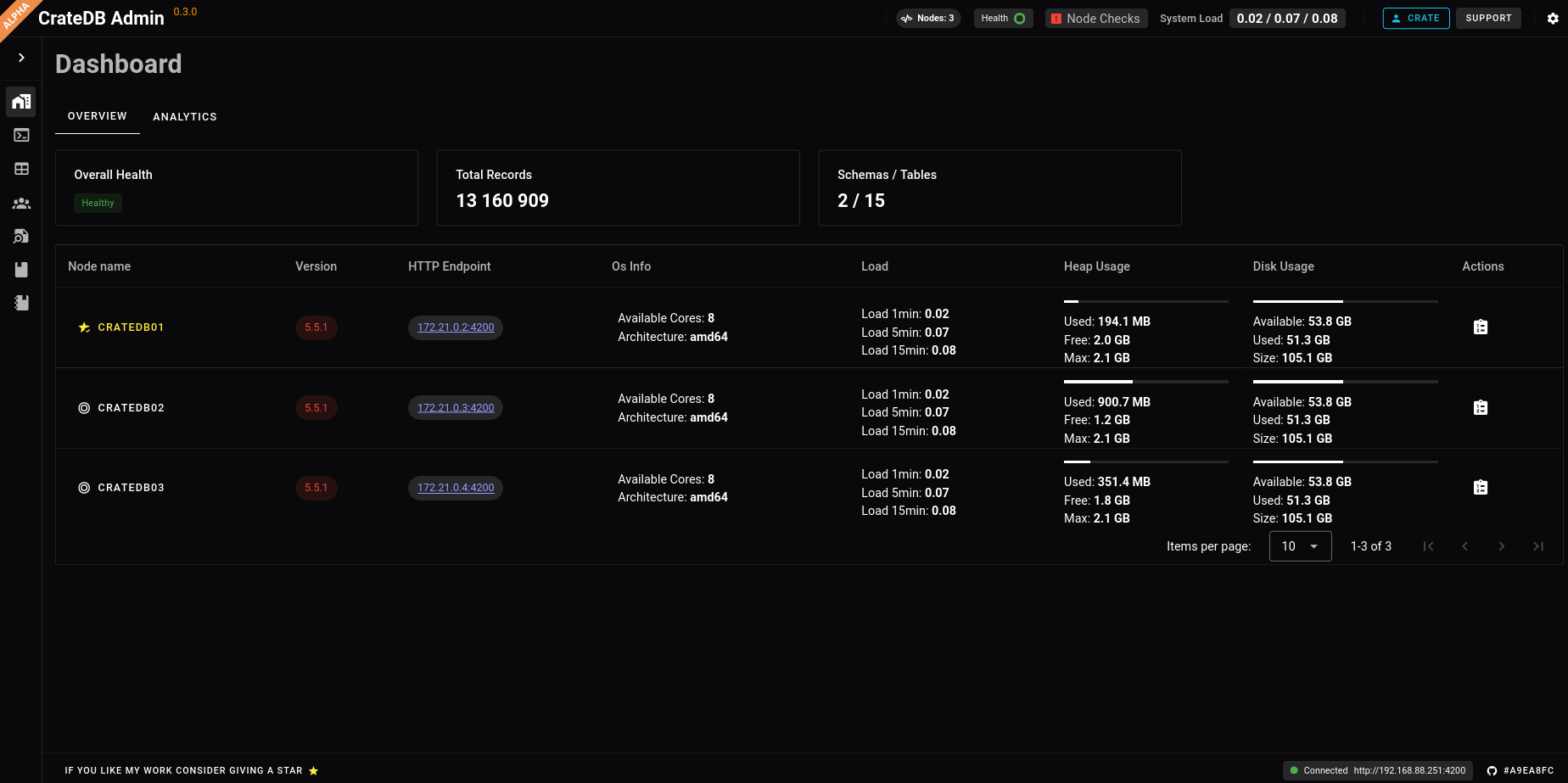The width and height of the screenshot is (1568, 783).
Task: Click the green Health circle icon
Action: pyautogui.click(x=1020, y=18)
